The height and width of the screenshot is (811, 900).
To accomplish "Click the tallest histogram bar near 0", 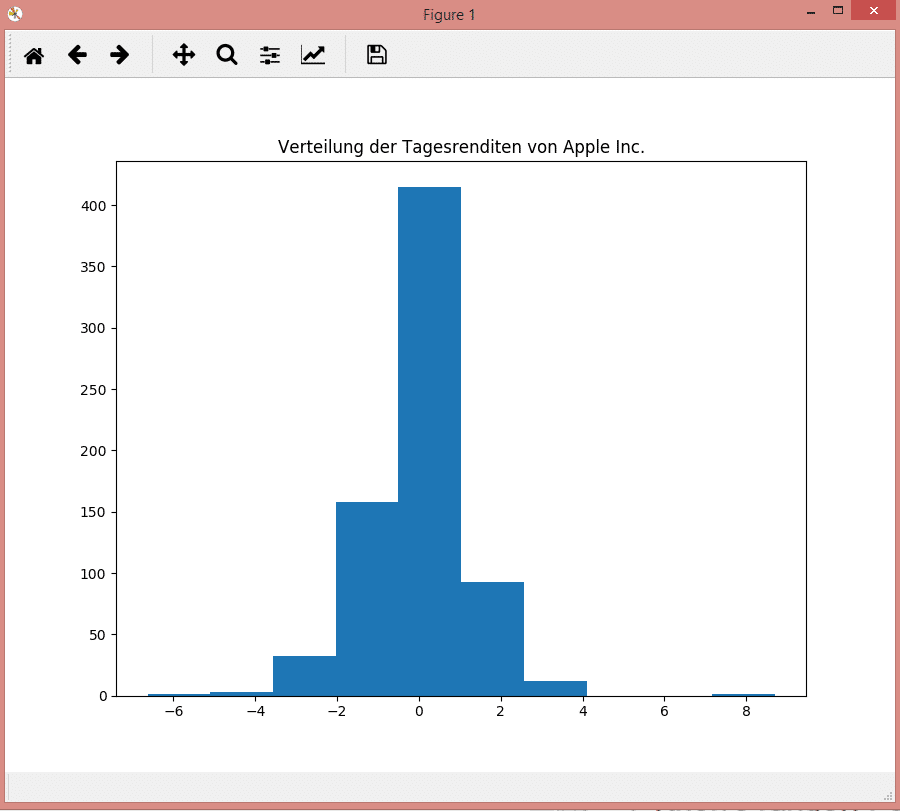I will [429, 441].
